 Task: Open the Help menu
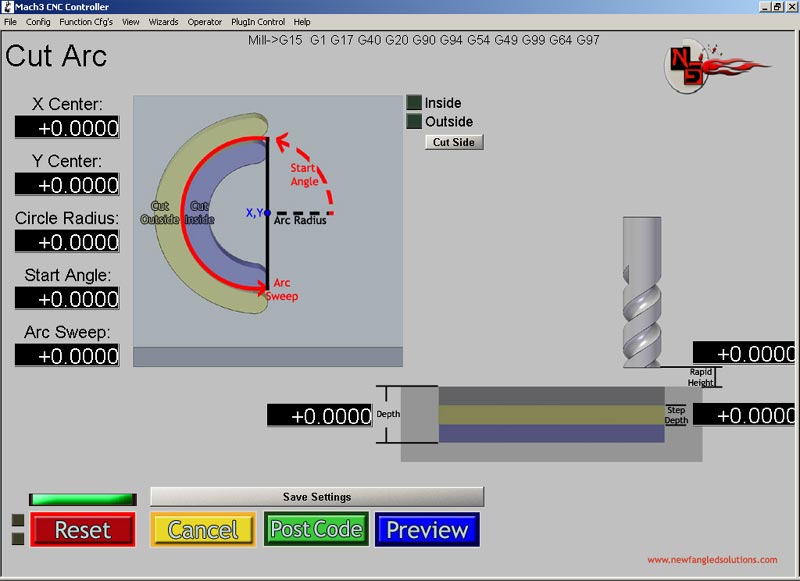pyautogui.click(x=302, y=22)
